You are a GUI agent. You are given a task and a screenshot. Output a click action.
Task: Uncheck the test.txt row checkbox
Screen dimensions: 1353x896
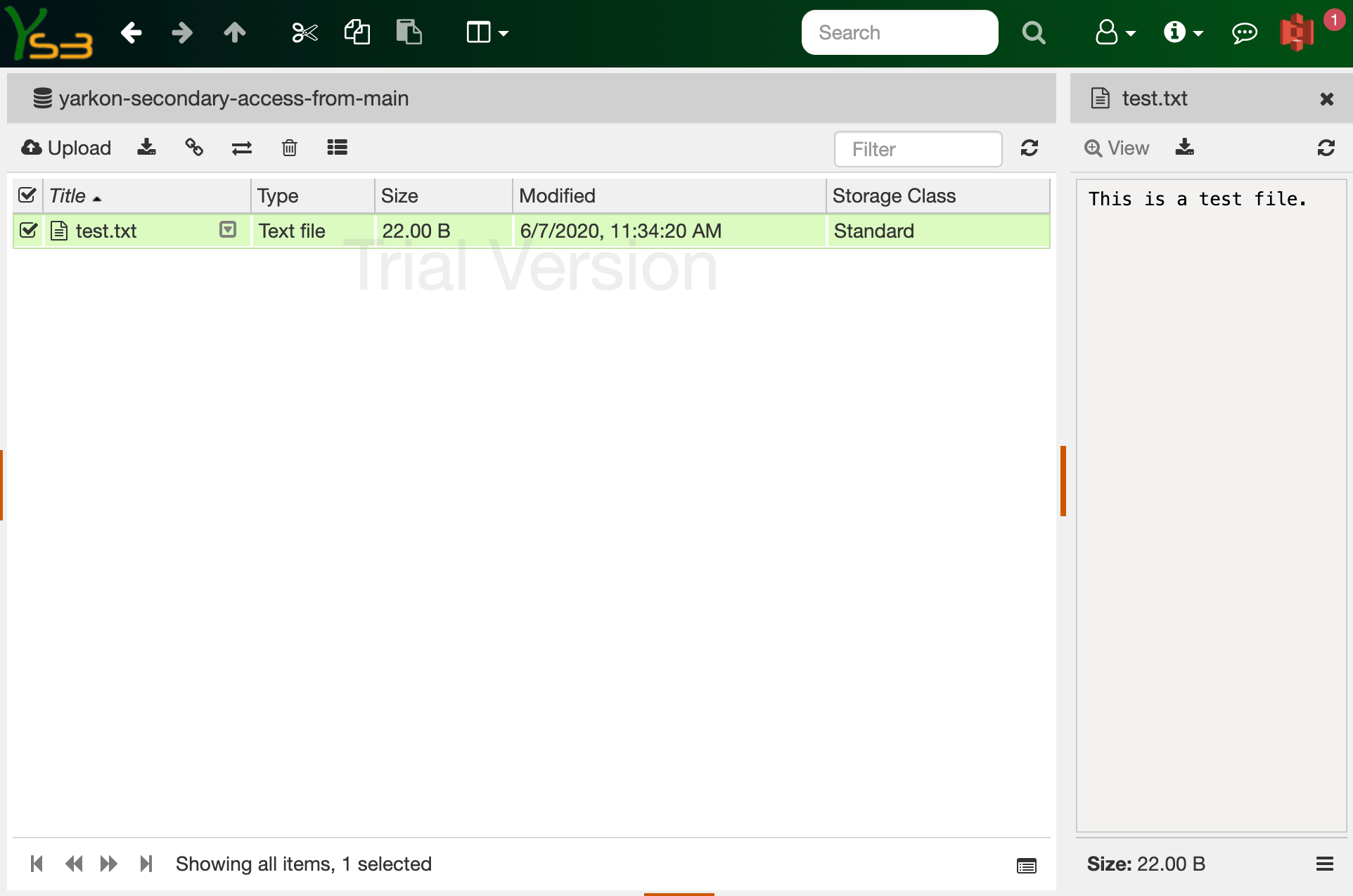28,231
